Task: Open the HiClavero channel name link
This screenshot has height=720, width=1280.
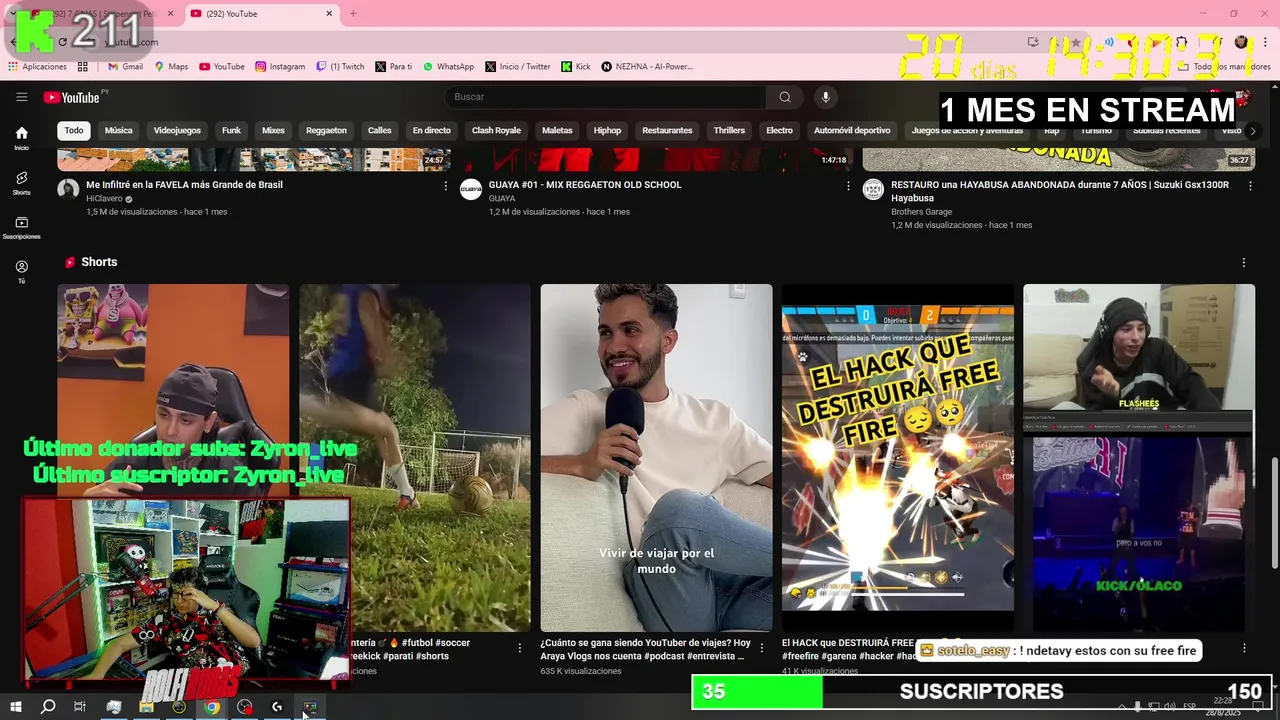Action: [x=104, y=199]
